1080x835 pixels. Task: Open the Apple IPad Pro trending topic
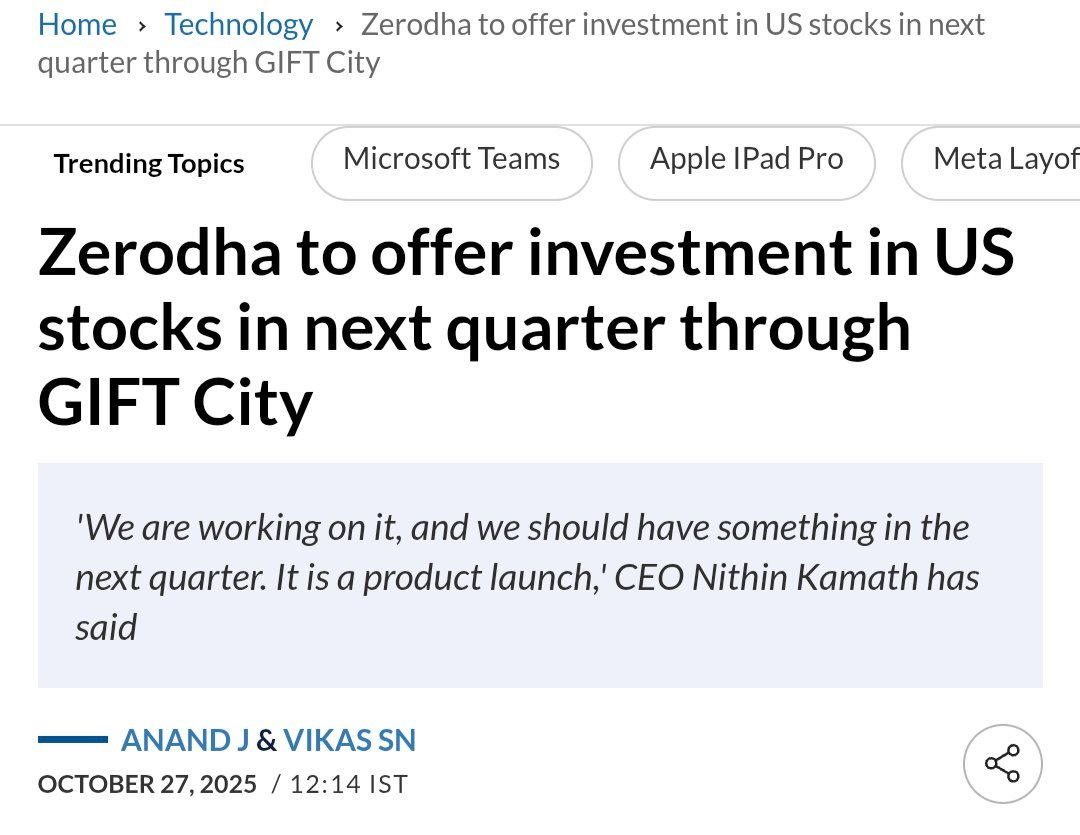[746, 160]
